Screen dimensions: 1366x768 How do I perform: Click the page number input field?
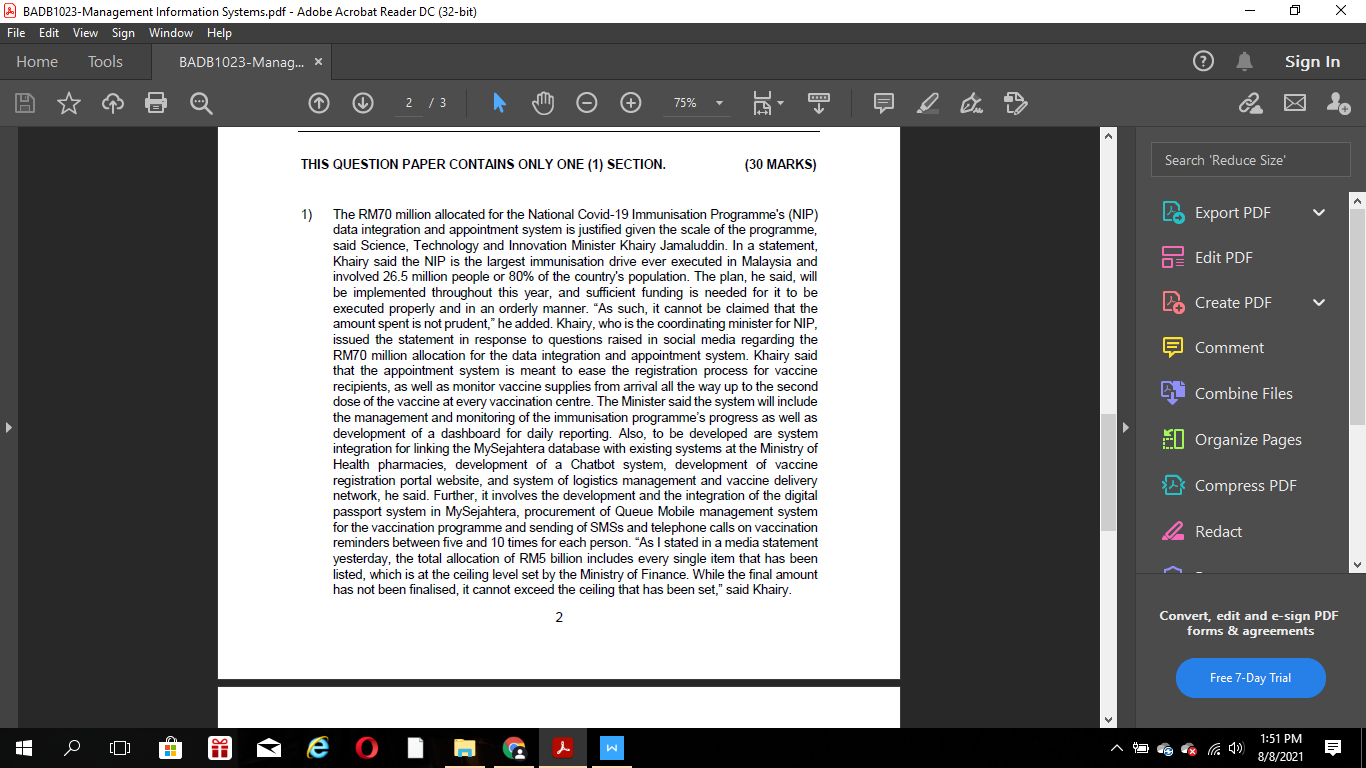[409, 103]
